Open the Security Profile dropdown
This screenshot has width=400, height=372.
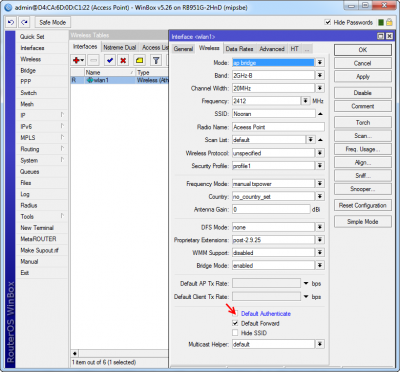click(x=320, y=166)
